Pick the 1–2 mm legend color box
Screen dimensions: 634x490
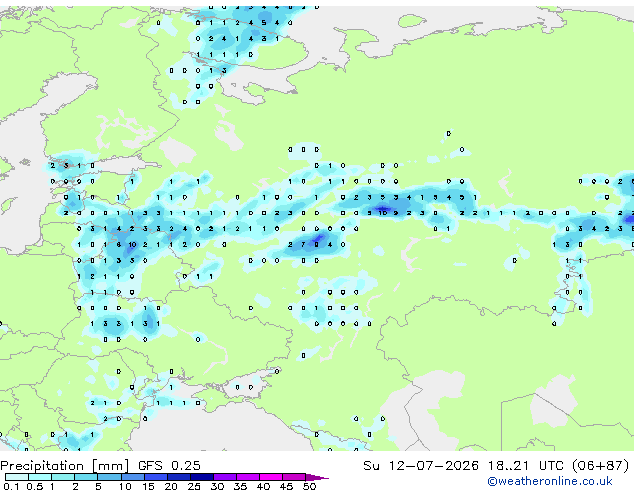(x=63, y=477)
